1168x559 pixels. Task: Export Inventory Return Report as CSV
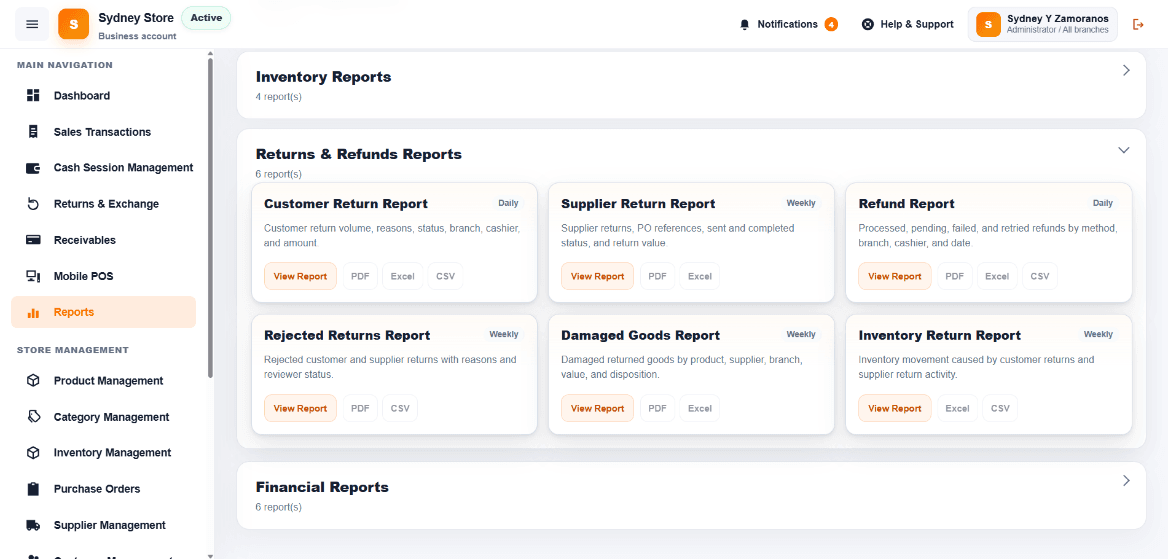pyautogui.click(x=1000, y=408)
